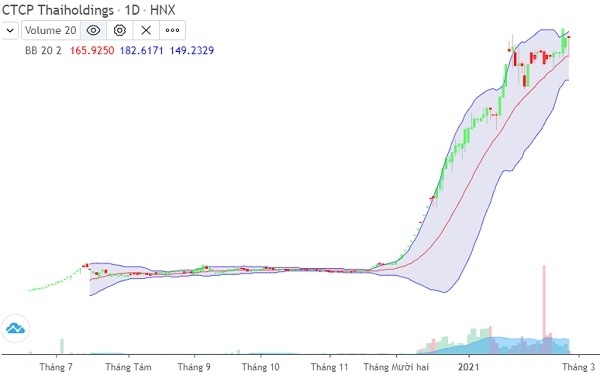Viewport: 600px width, 375px height.
Task: Click the Tháng 9 time axis label
Action: (x=194, y=367)
